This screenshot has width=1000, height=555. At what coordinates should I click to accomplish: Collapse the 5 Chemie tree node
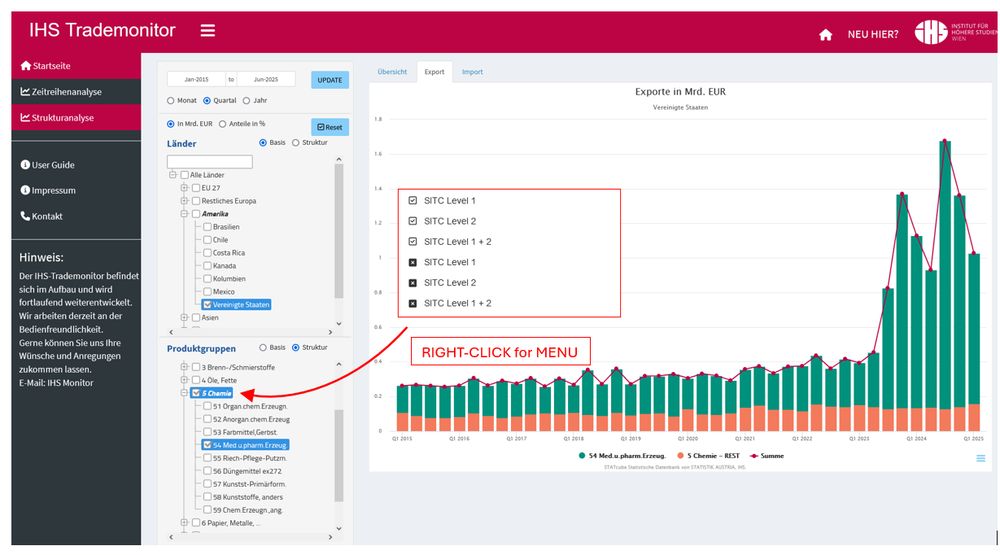click(x=184, y=393)
